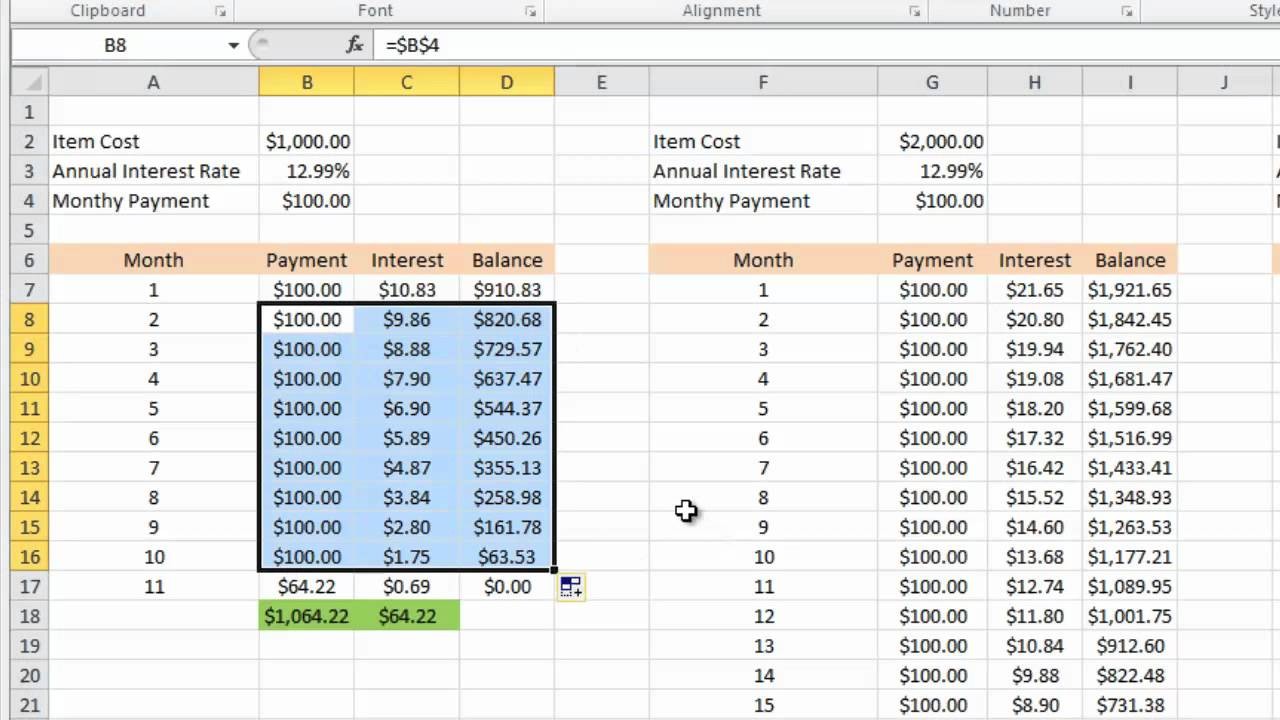Click the Interest heading in column C
Viewport: 1280px width, 720px height.
click(407, 260)
